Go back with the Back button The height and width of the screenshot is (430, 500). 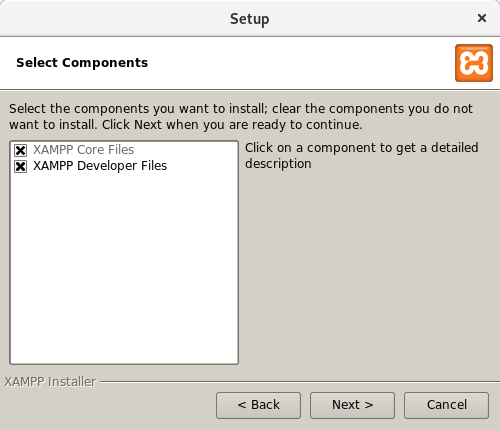[258, 405]
